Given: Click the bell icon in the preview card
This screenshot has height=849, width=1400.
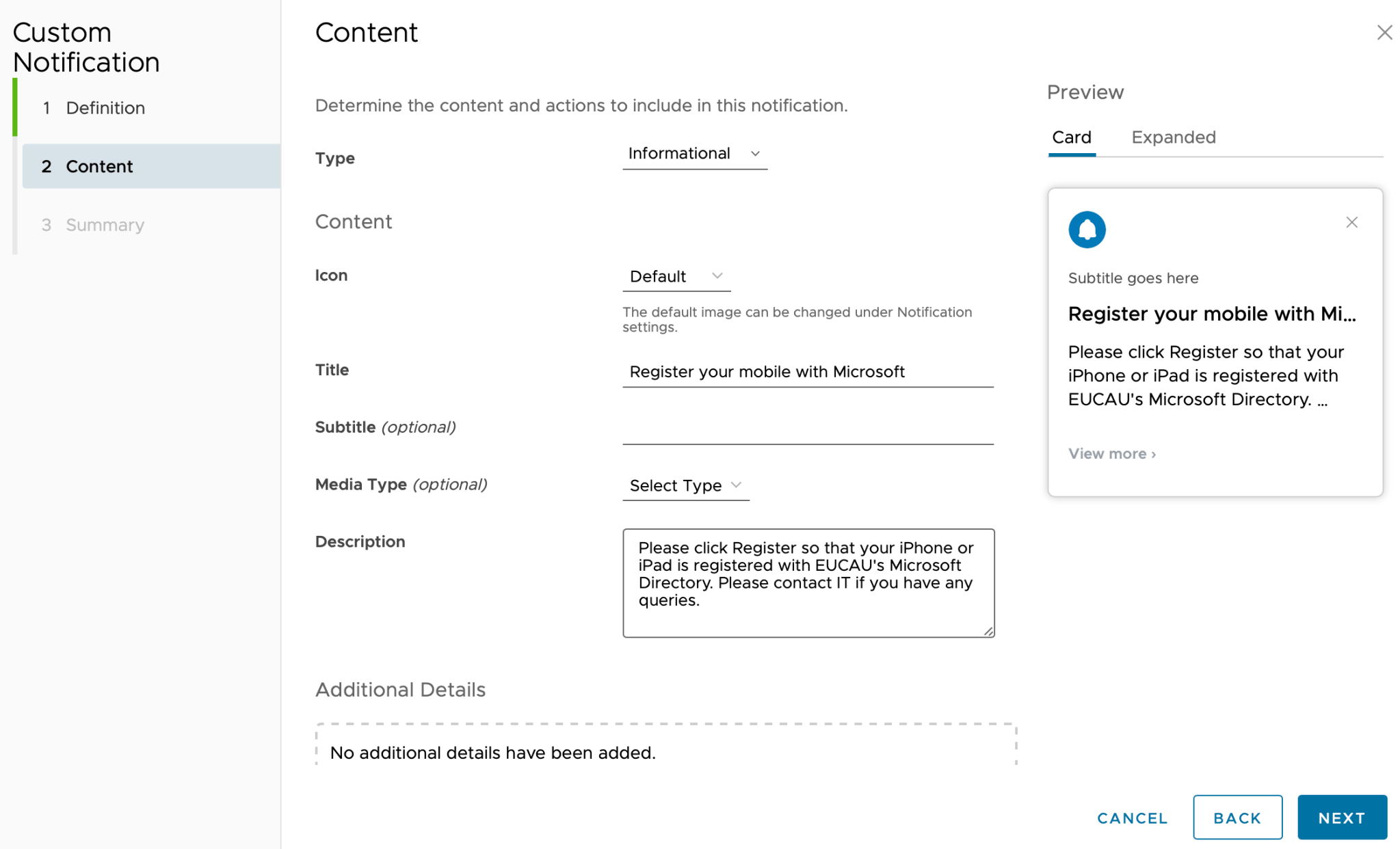Looking at the screenshot, I should tap(1087, 229).
